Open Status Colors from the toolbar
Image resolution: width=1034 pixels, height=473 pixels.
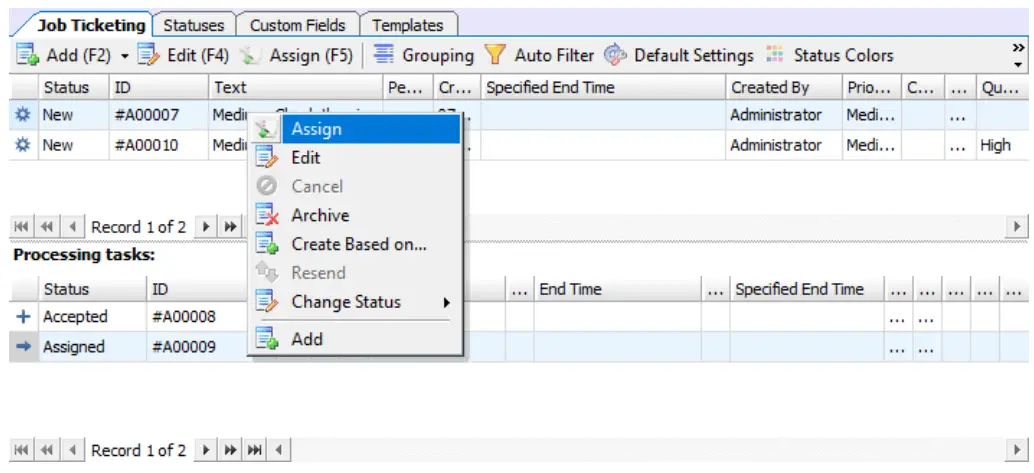pyautogui.click(x=830, y=55)
